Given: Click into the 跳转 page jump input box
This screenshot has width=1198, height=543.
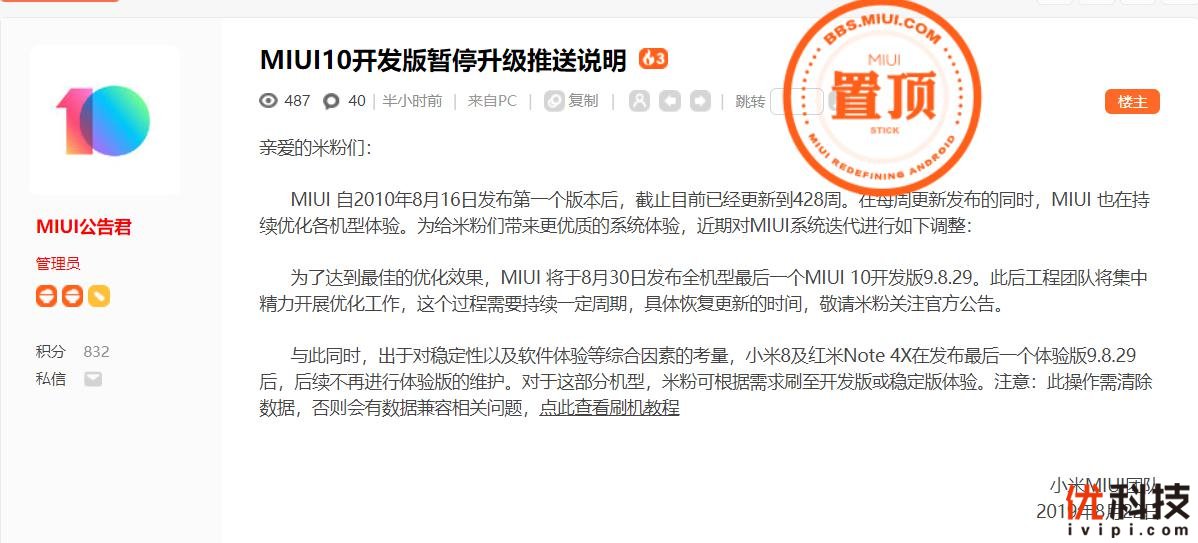Looking at the screenshot, I should tap(796, 102).
